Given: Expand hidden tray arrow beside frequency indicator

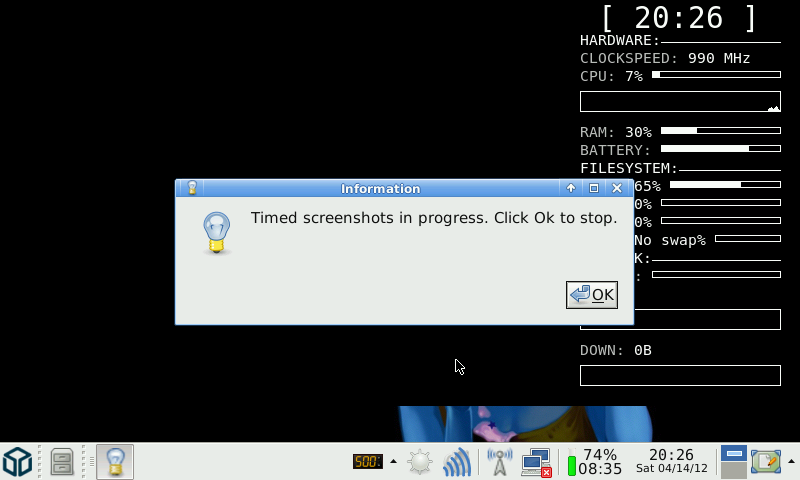Looking at the screenshot, I should pyautogui.click(x=393, y=462).
